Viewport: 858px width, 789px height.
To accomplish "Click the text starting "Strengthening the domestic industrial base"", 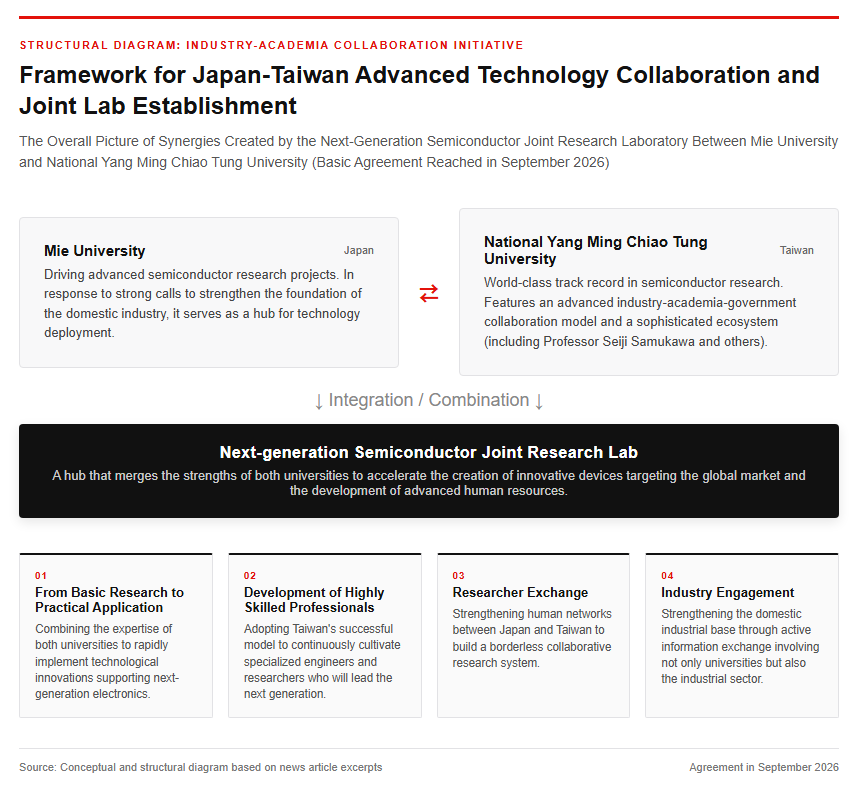I will 740,646.
